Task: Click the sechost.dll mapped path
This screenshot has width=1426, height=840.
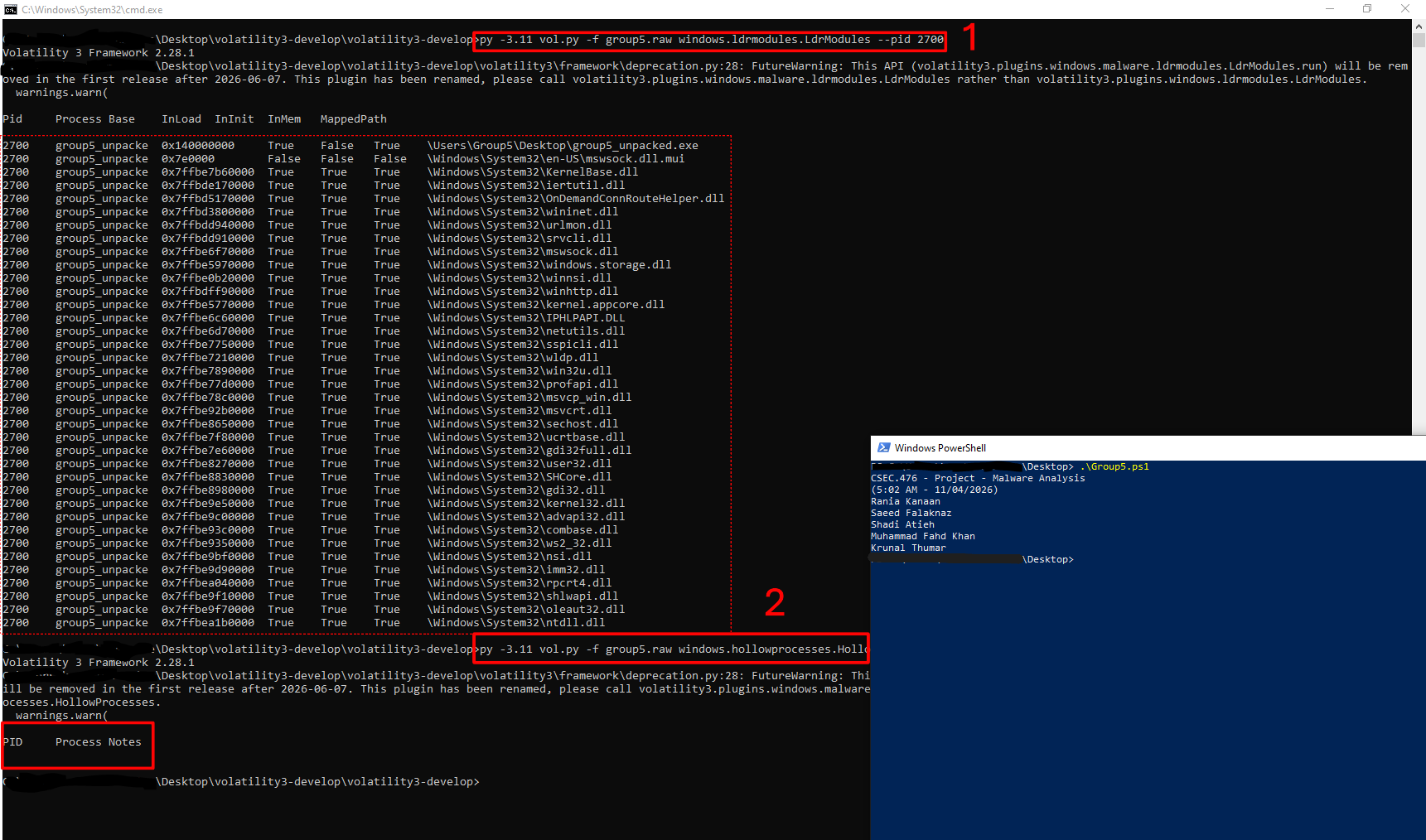Action: tap(523, 424)
